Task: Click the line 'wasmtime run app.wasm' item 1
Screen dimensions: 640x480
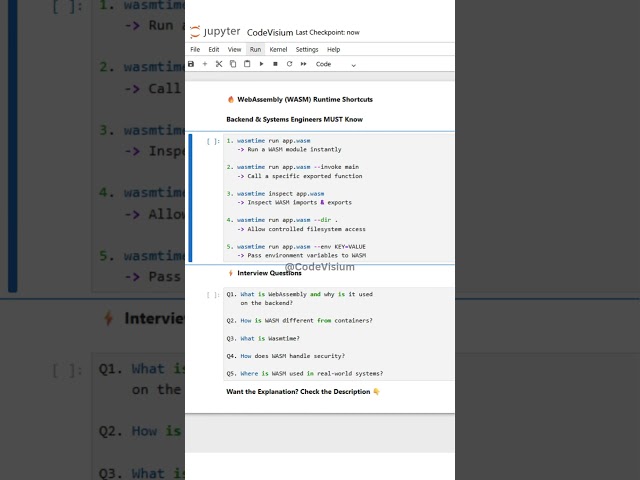Action: tap(268, 141)
